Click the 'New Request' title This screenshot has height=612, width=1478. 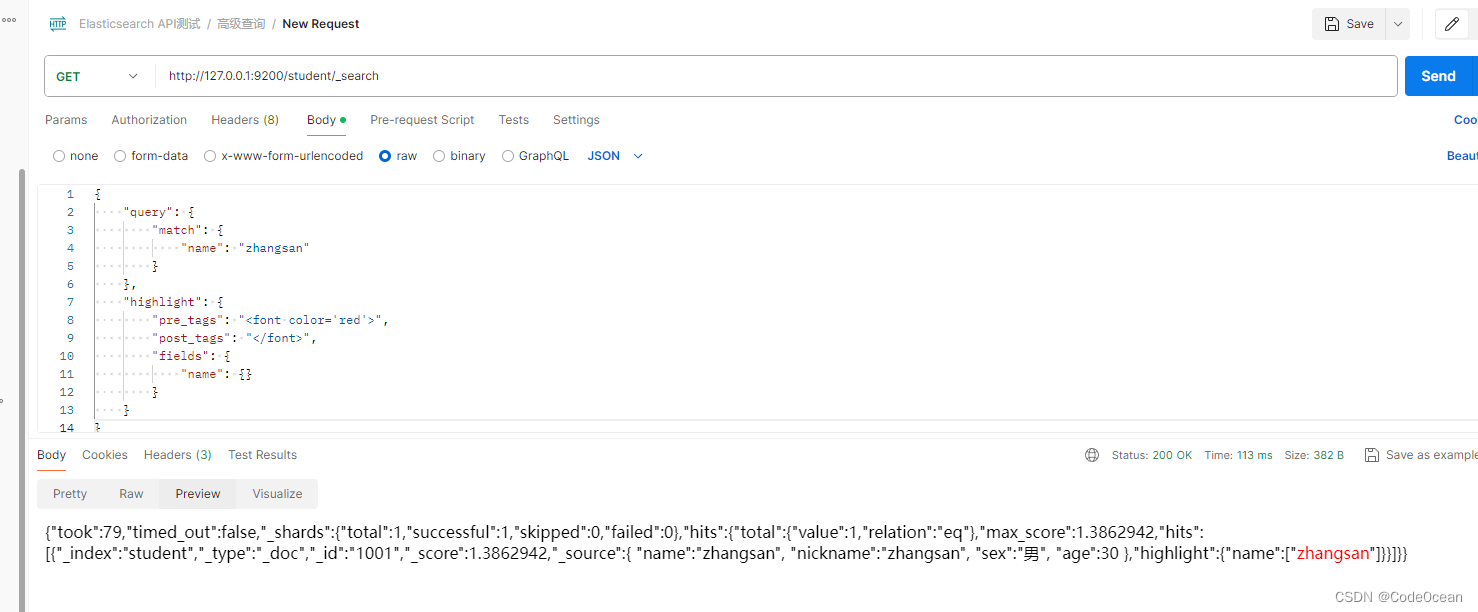[321, 24]
